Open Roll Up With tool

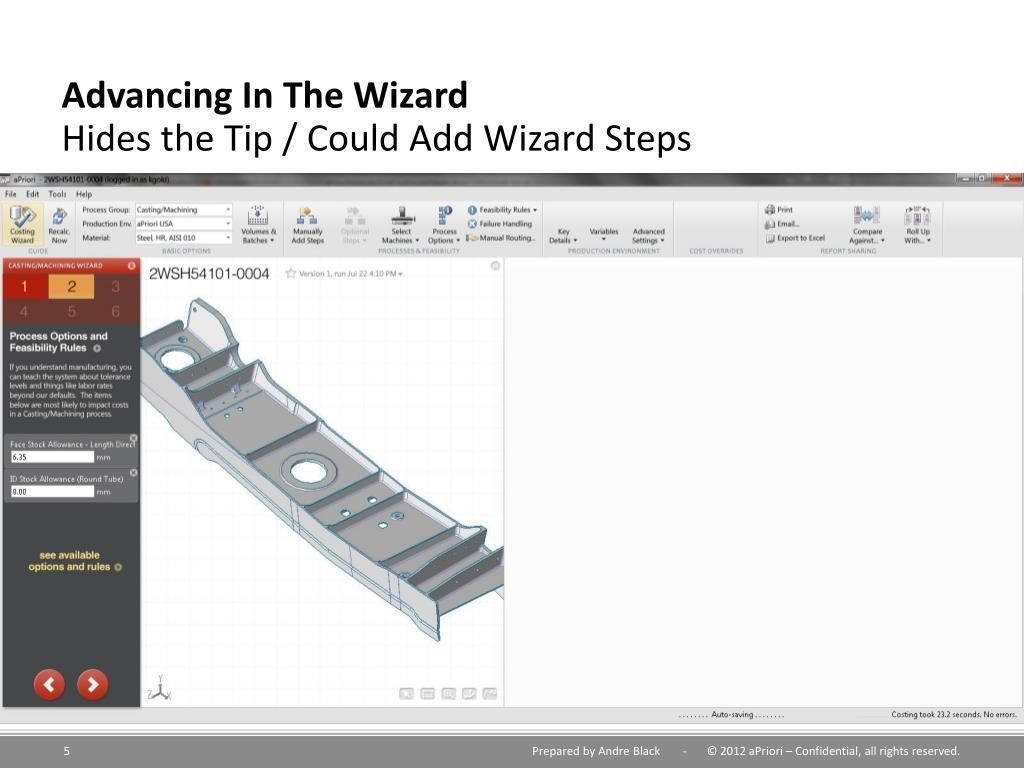point(917,225)
